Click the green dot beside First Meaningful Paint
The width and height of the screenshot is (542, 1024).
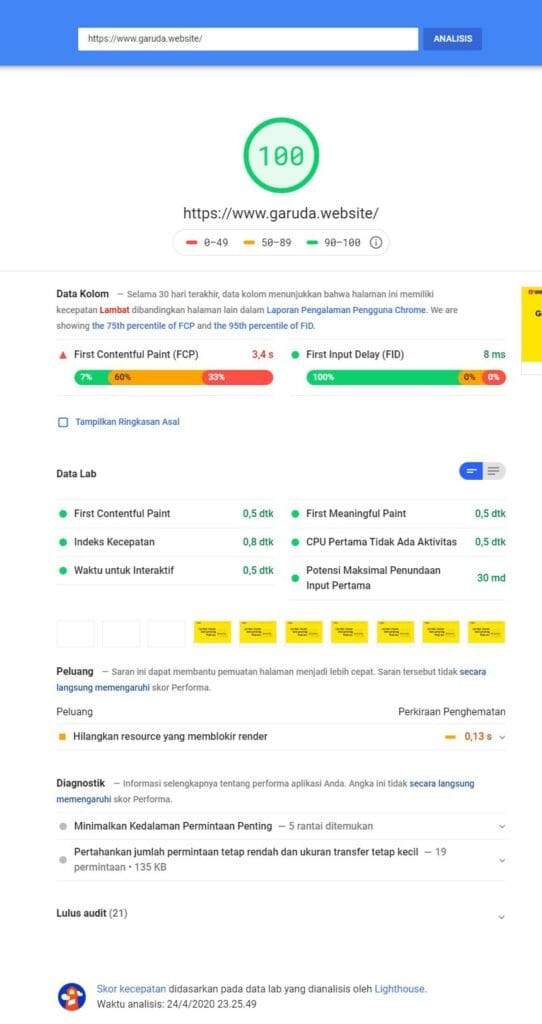tap(295, 514)
